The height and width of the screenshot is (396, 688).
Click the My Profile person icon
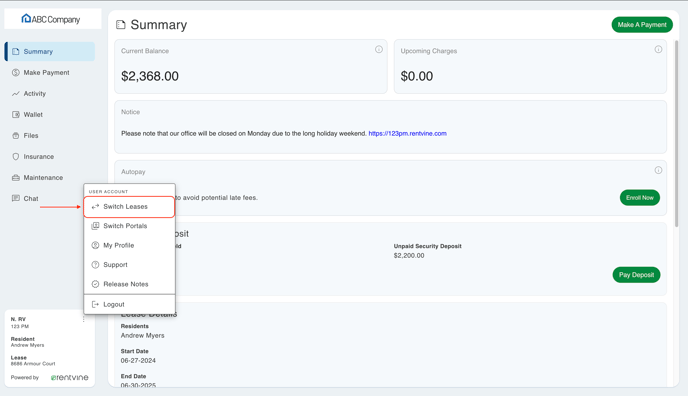tap(95, 246)
